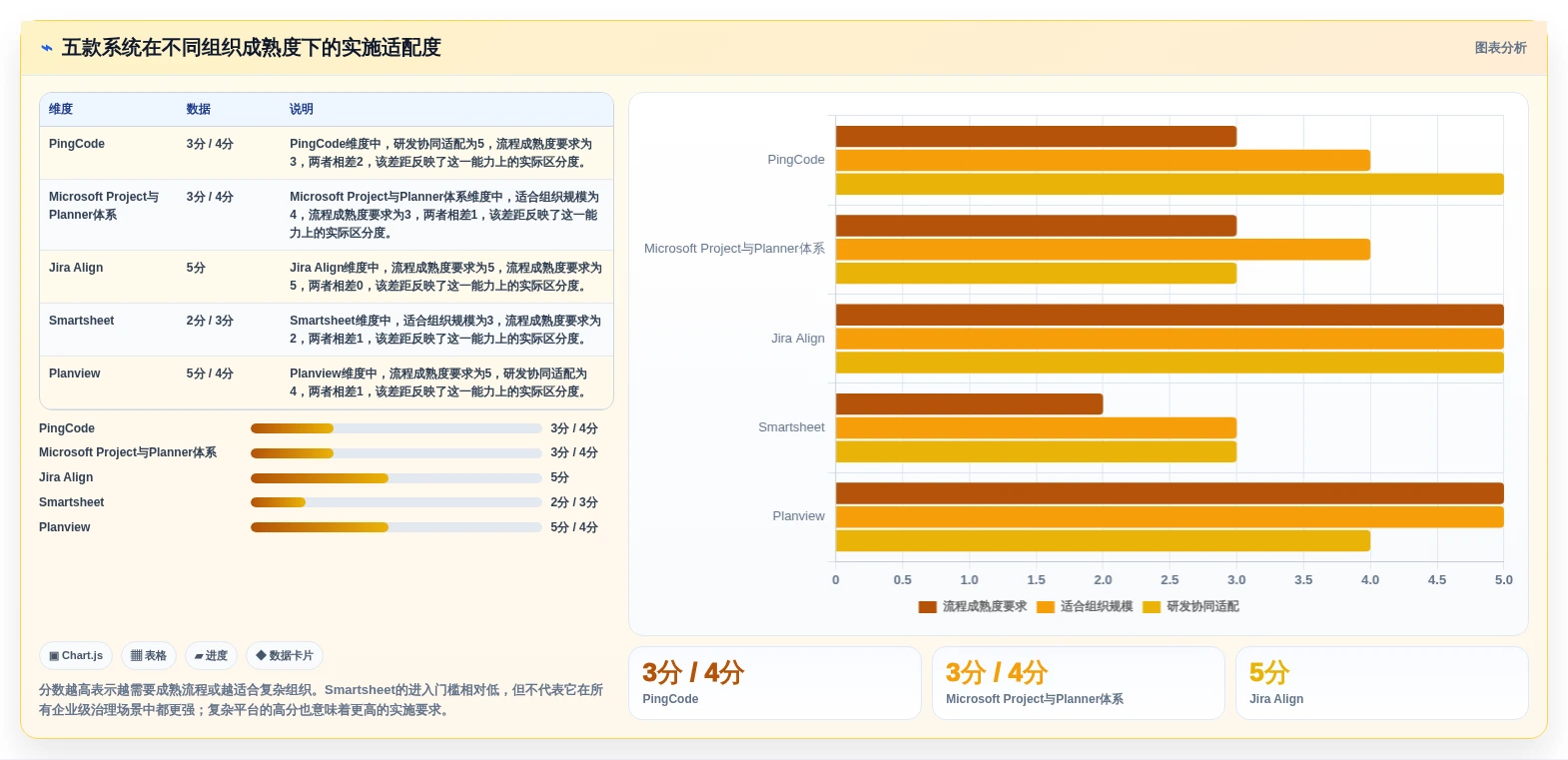Select Microsoft Project与Planner体系 table row name
The height and width of the screenshot is (760, 1568).
click(104, 206)
